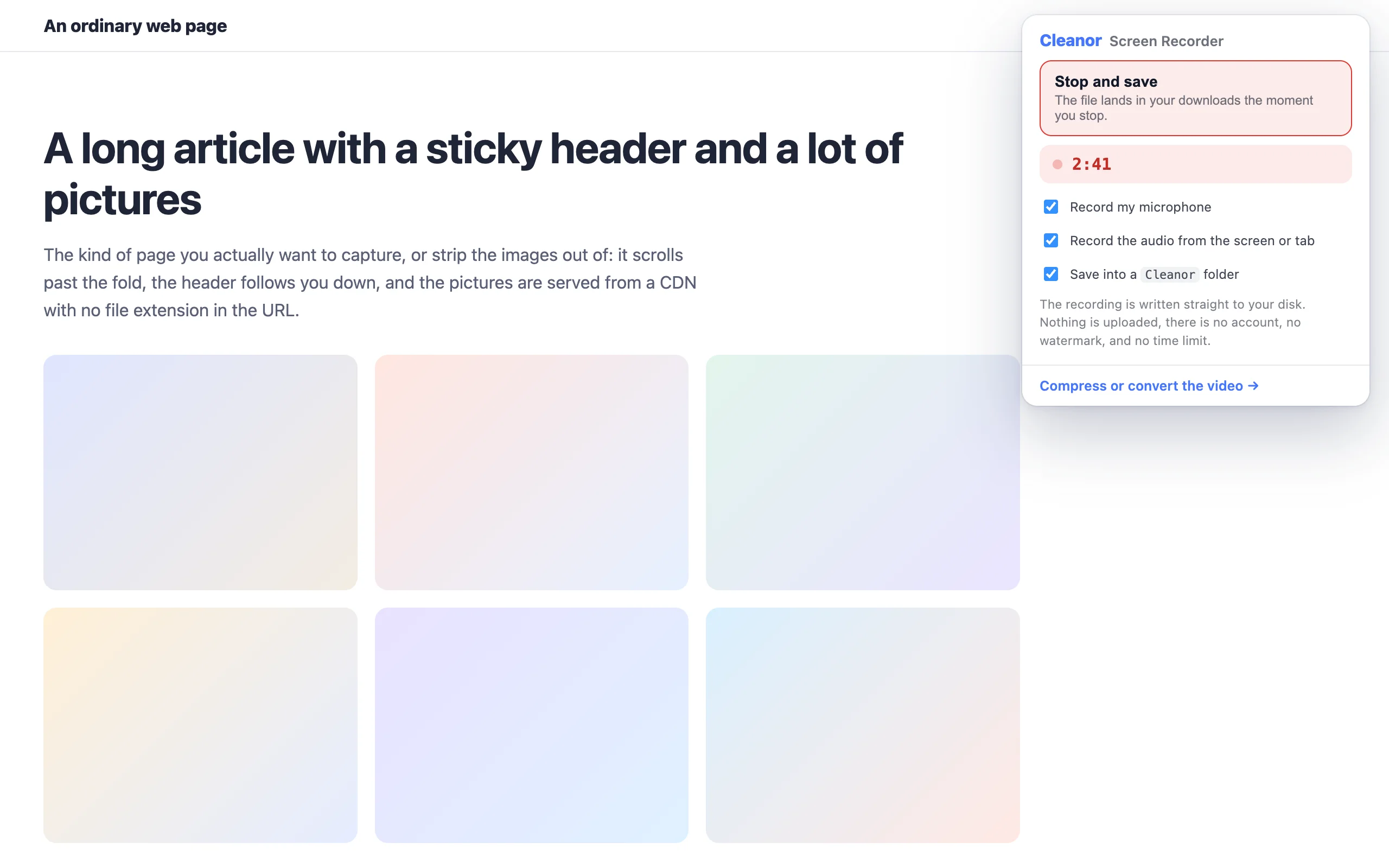Image resolution: width=1389 pixels, height=868 pixels.
Task: Click the long article main heading
Action: (473, 174)
